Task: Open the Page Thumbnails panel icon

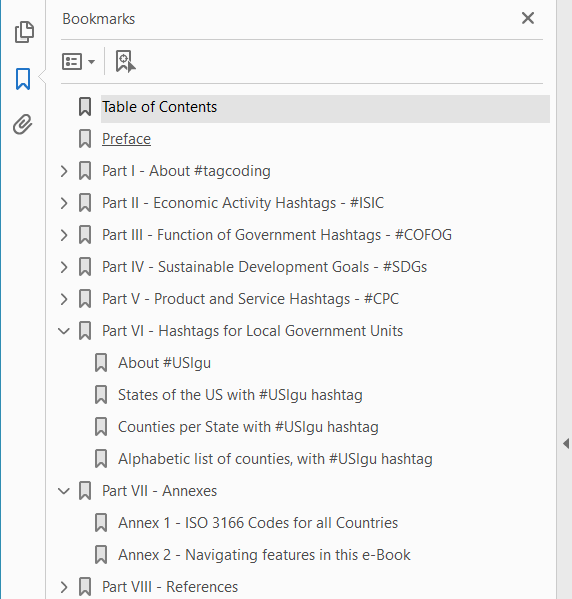Action: pyautogui.click(x=24, y=32)
